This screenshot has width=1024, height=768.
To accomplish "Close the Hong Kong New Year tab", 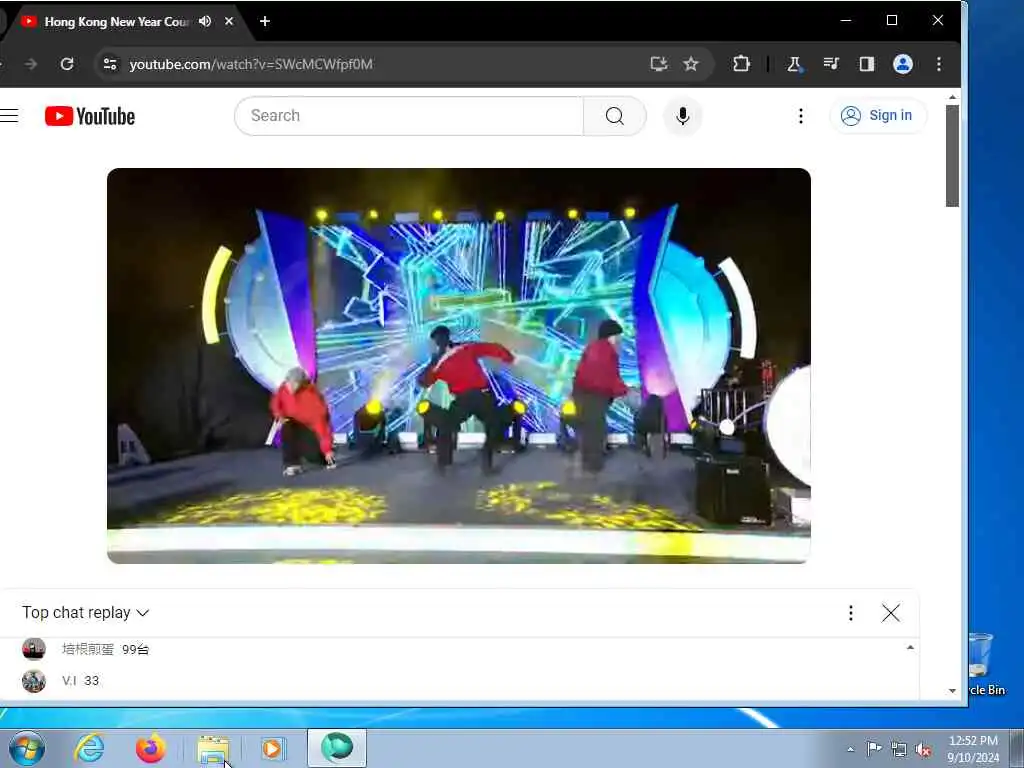I will click(229, 21).
